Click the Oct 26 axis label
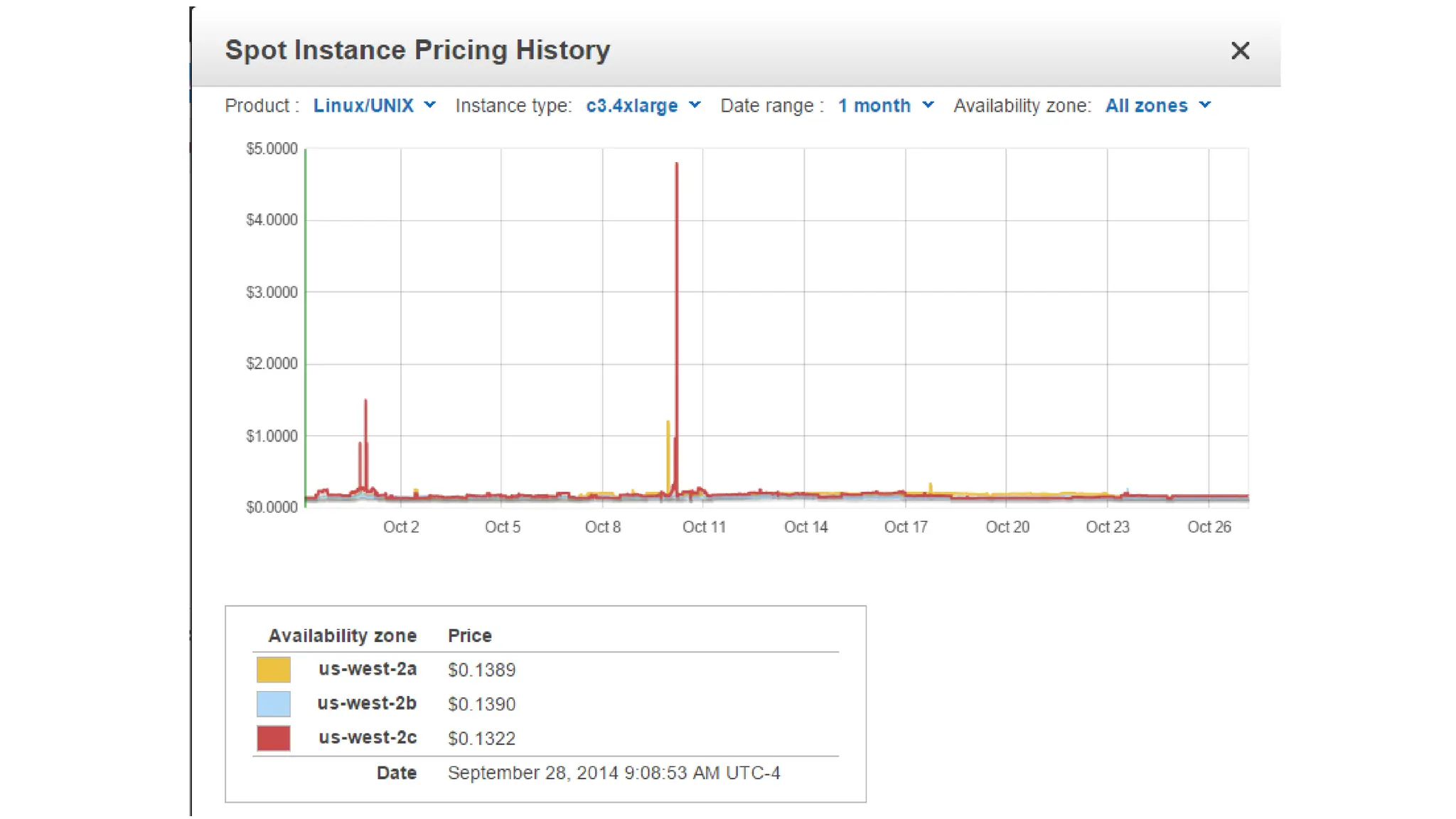This screenshot has height=819, width=1456. [1209, 527]
